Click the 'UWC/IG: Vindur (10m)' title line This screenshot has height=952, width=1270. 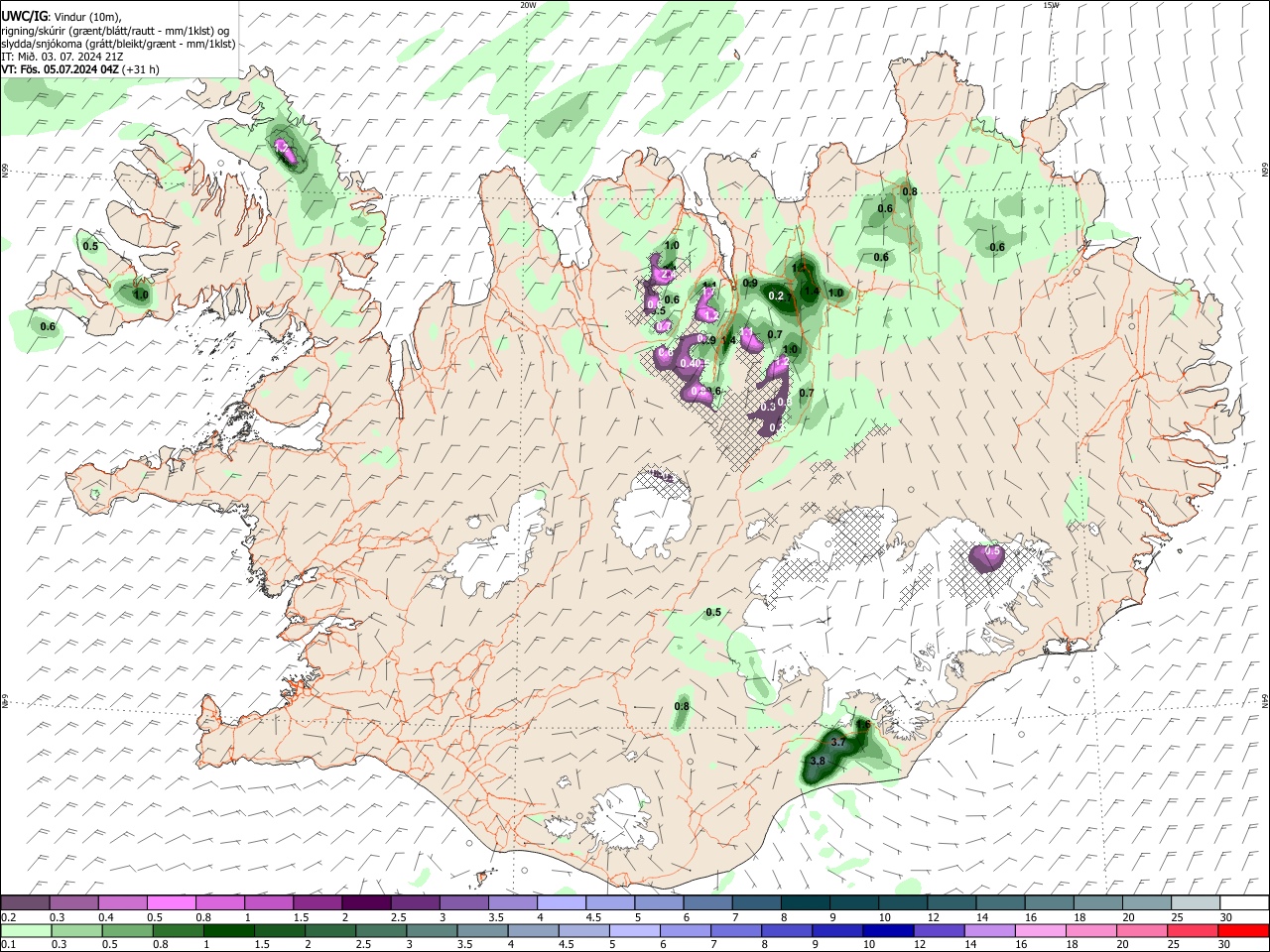[62, 16]
